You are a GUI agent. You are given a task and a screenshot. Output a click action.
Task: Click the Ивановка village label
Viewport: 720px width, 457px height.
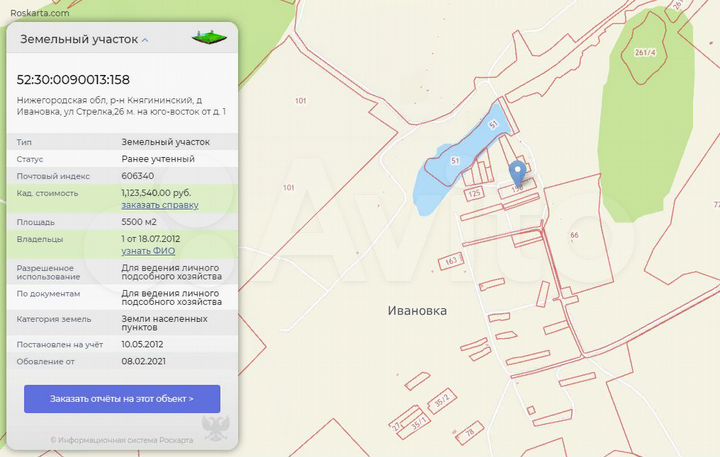click(x=417, y=310)
